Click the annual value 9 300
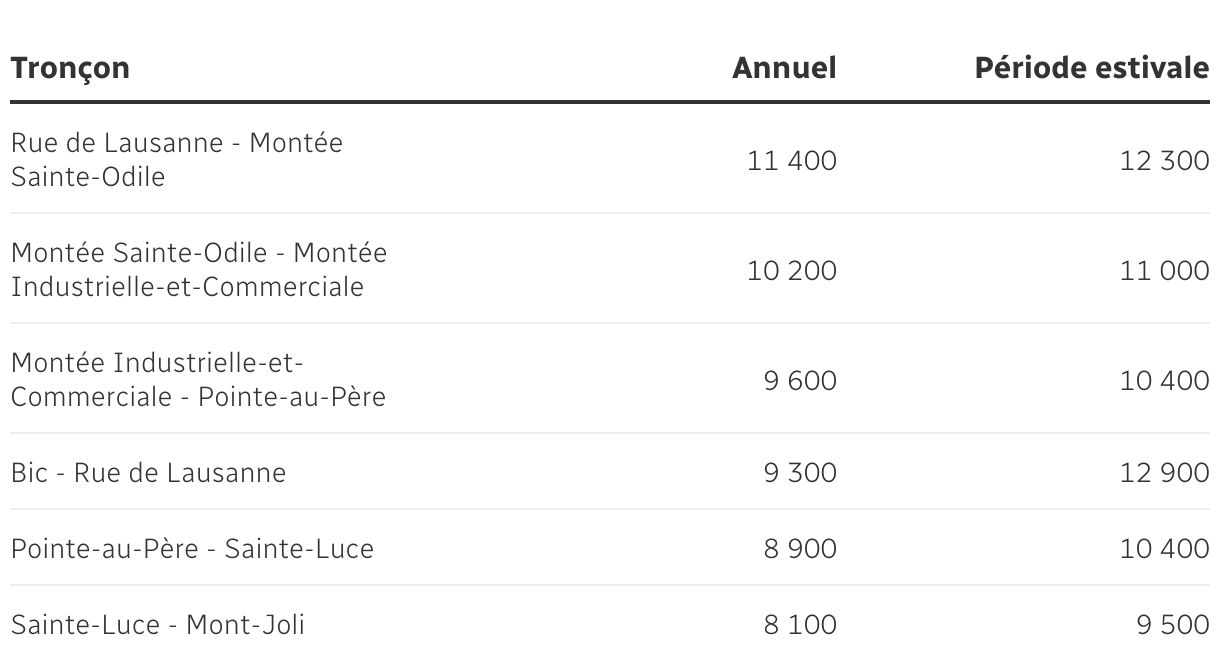This screenshot has width=1220, height=670. [x=799, y=472]
